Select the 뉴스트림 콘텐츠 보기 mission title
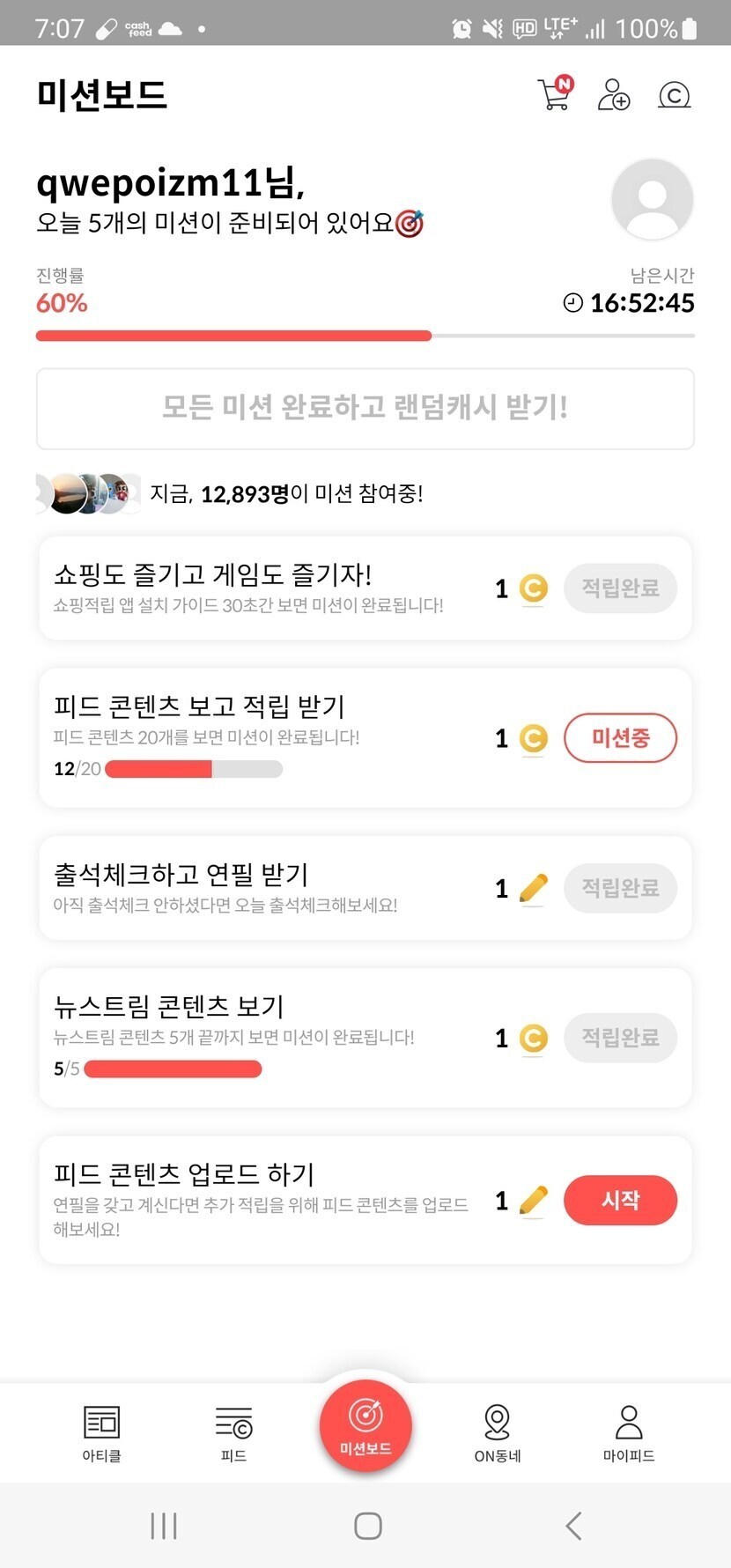 [x=169, y=1006]
